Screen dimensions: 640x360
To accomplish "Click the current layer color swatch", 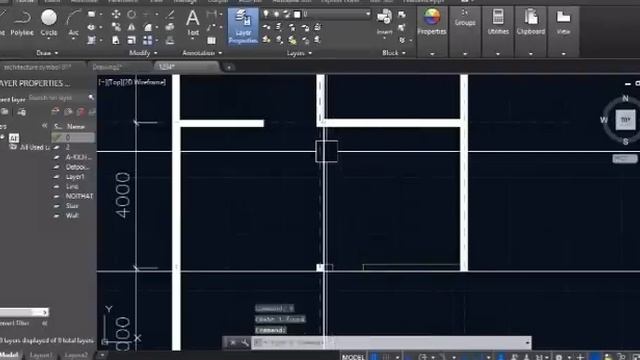I will pos(297,14).
